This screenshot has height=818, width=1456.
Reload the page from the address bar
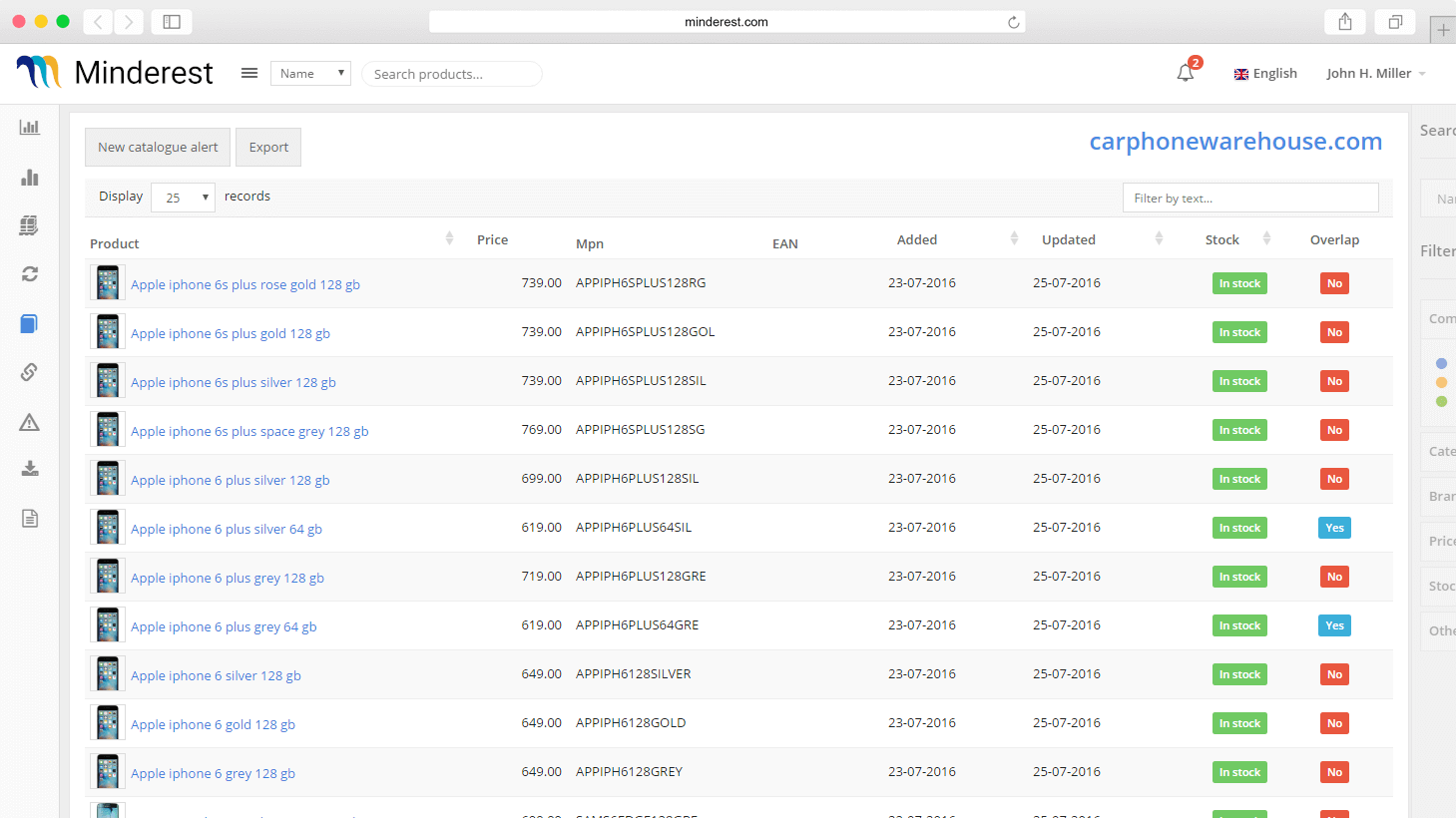coord(1013,22)
